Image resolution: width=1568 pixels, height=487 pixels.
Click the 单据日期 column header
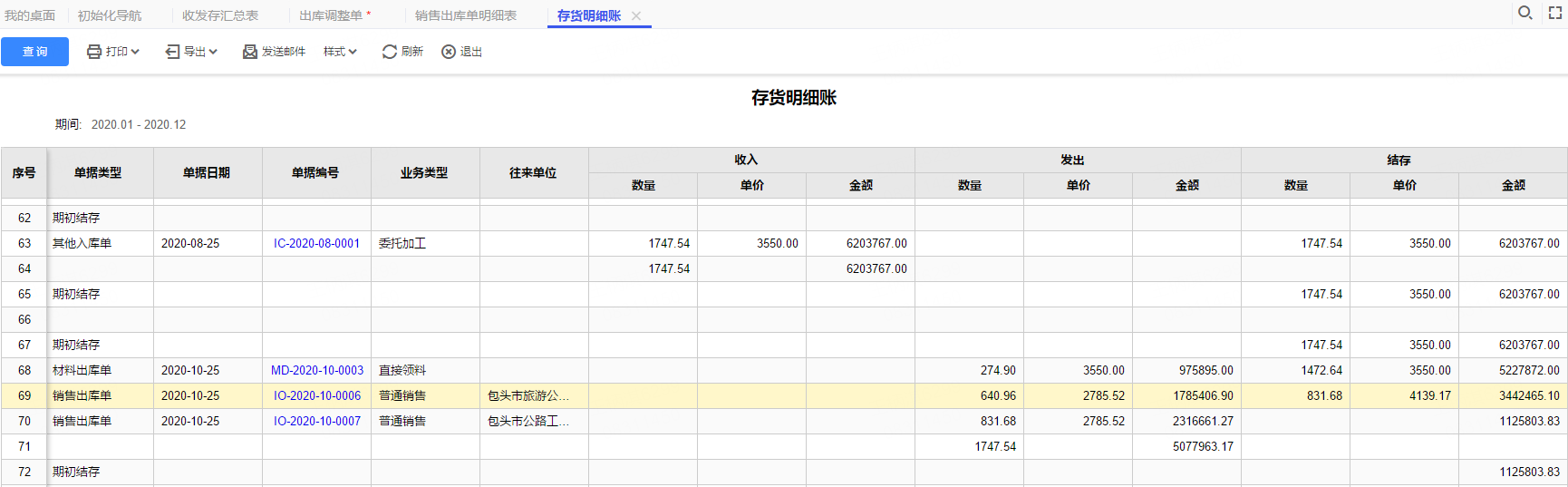[x=208, y=172]
